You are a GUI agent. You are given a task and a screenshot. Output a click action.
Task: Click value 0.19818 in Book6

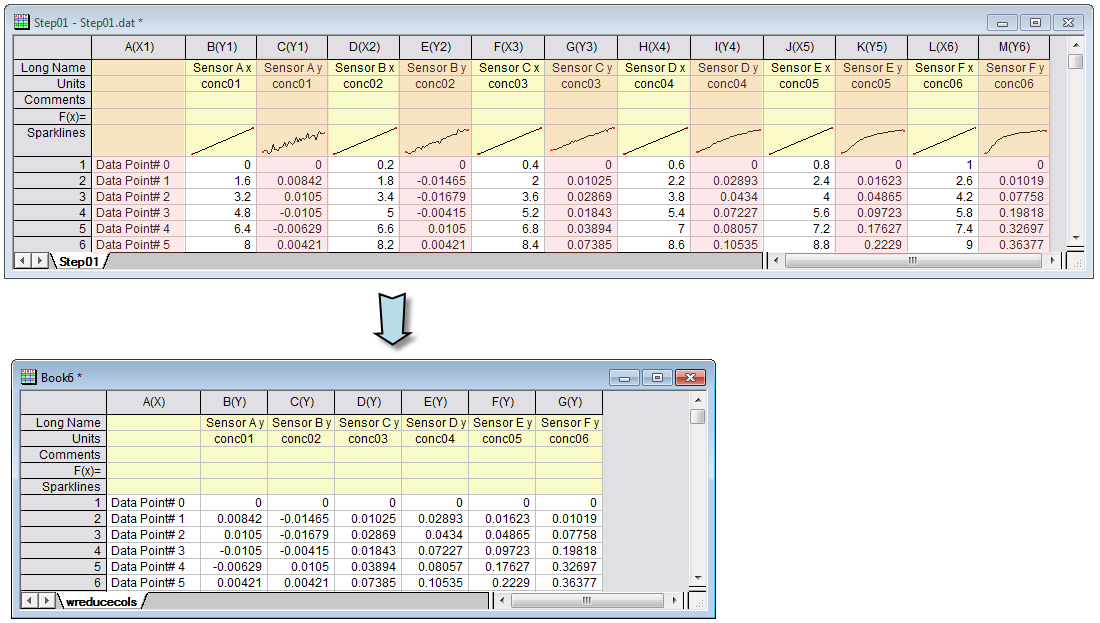tap(570, 551)
